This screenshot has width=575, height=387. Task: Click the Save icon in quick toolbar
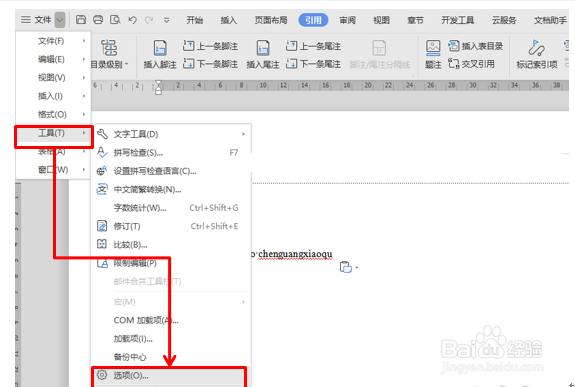click(x=81, y=19)
